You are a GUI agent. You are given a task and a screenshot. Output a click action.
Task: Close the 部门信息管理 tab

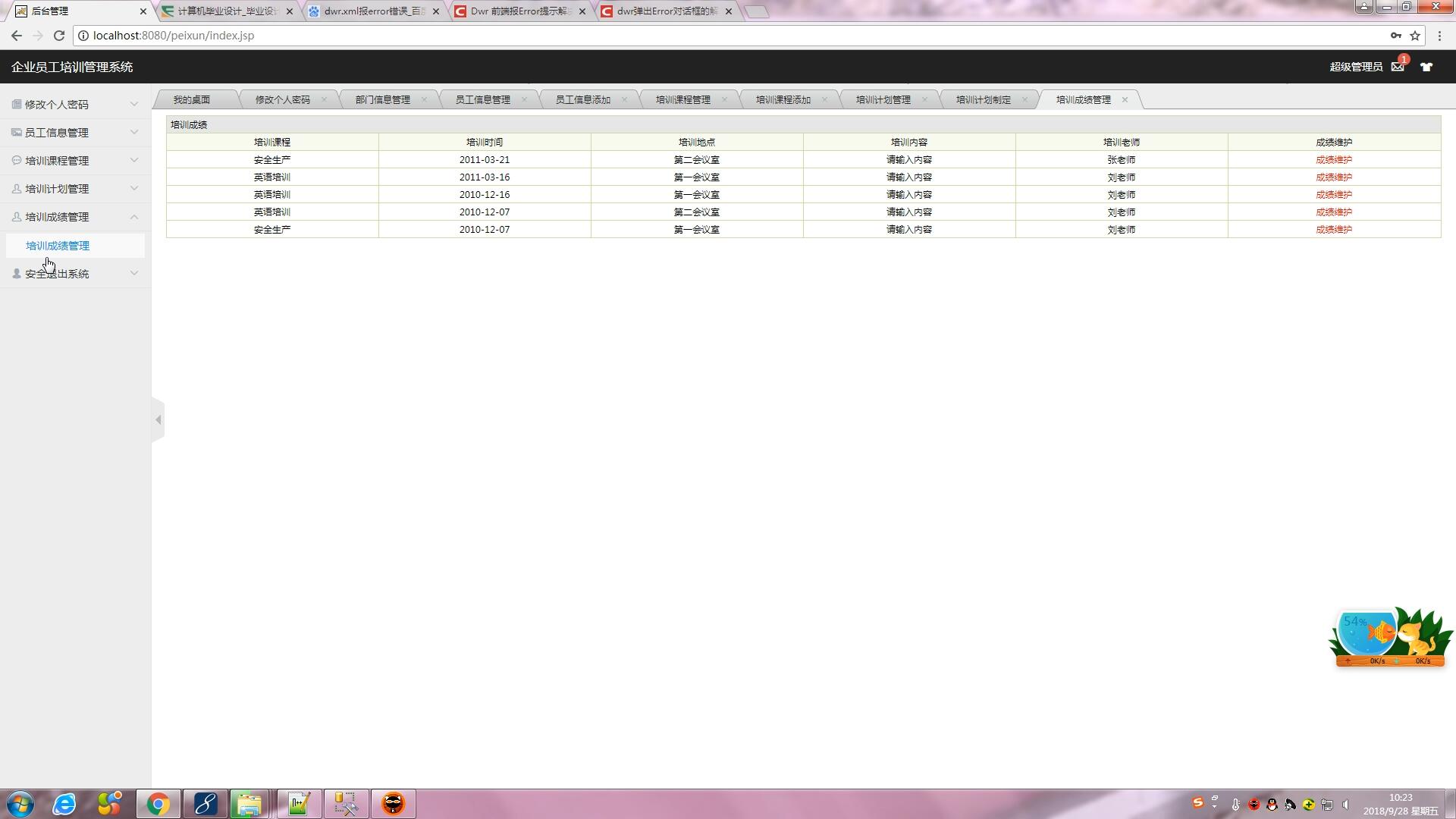click(424, 99)
